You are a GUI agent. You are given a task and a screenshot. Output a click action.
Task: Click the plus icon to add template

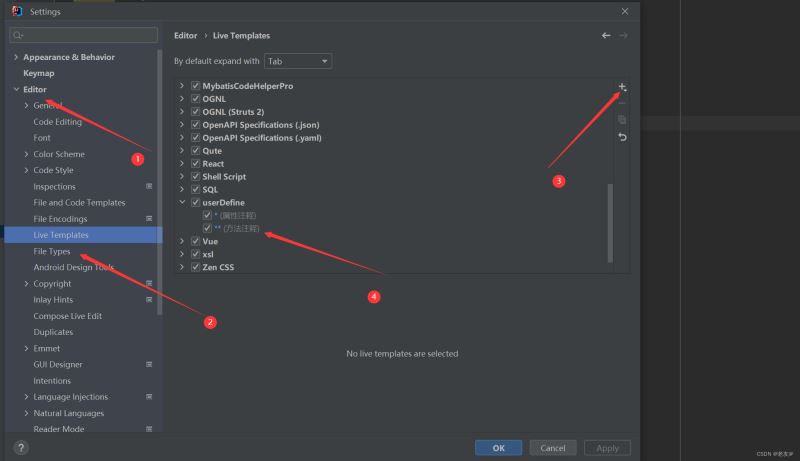(622, 87)
